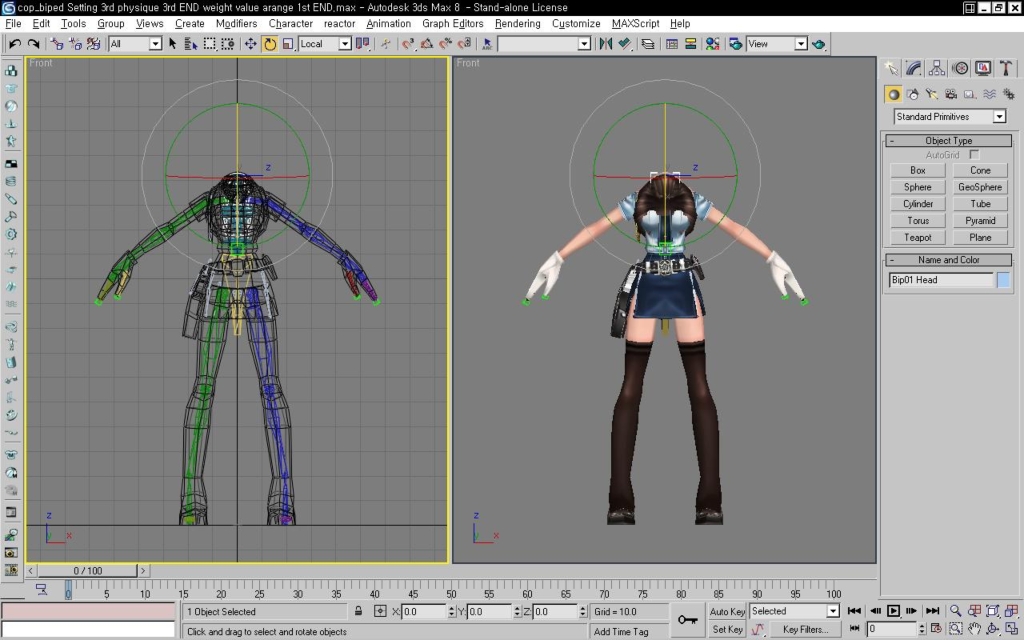Activate the Select and Scale tool
The image size is (1024, 640).
[x=287, y=44]
